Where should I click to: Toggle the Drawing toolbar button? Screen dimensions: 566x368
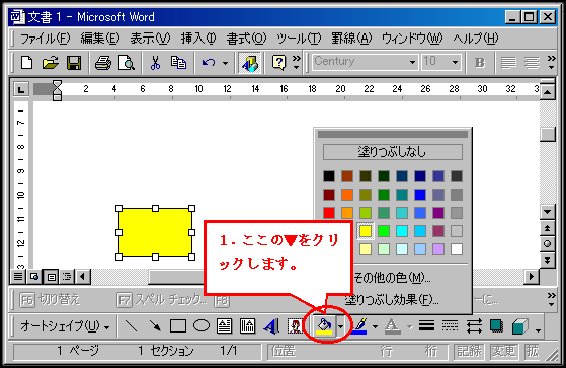coord(250,63)
